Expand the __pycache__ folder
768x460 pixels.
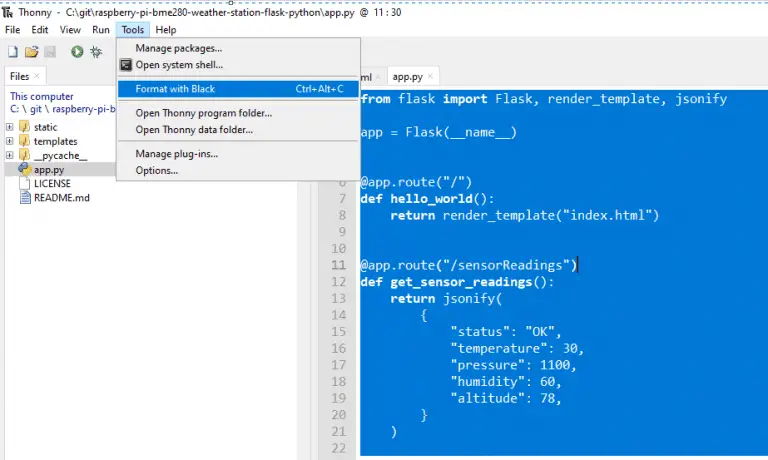pyautogui.click(x=9, y=155)
